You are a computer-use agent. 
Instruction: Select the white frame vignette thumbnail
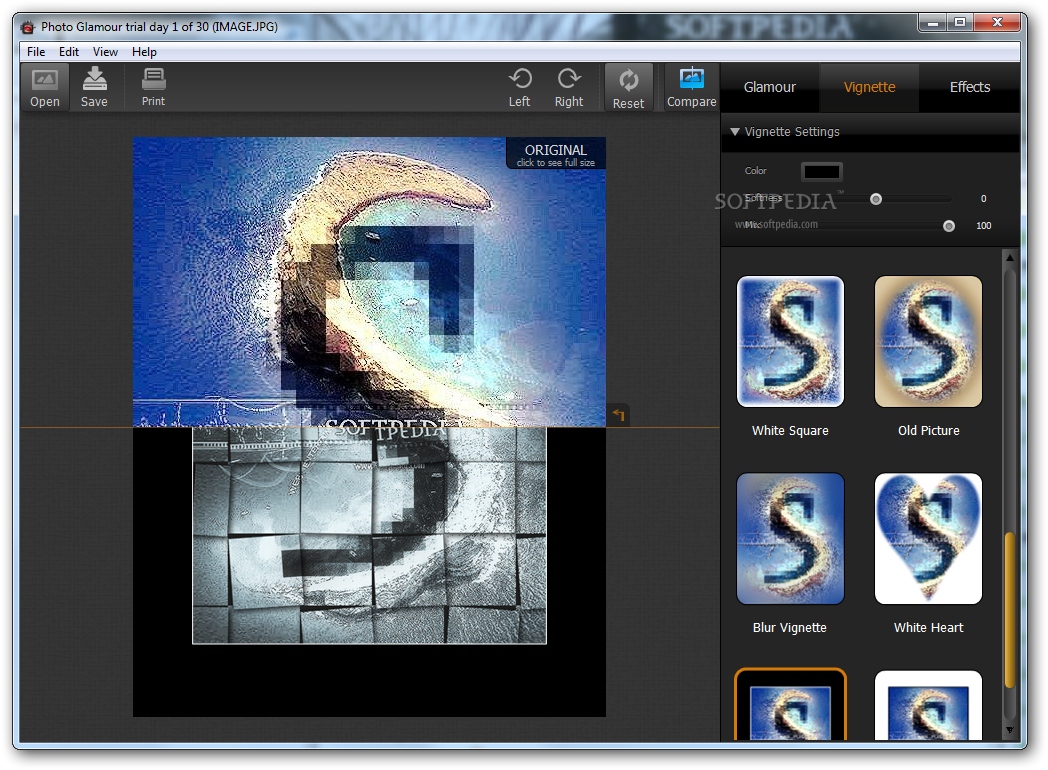[928, 705]
